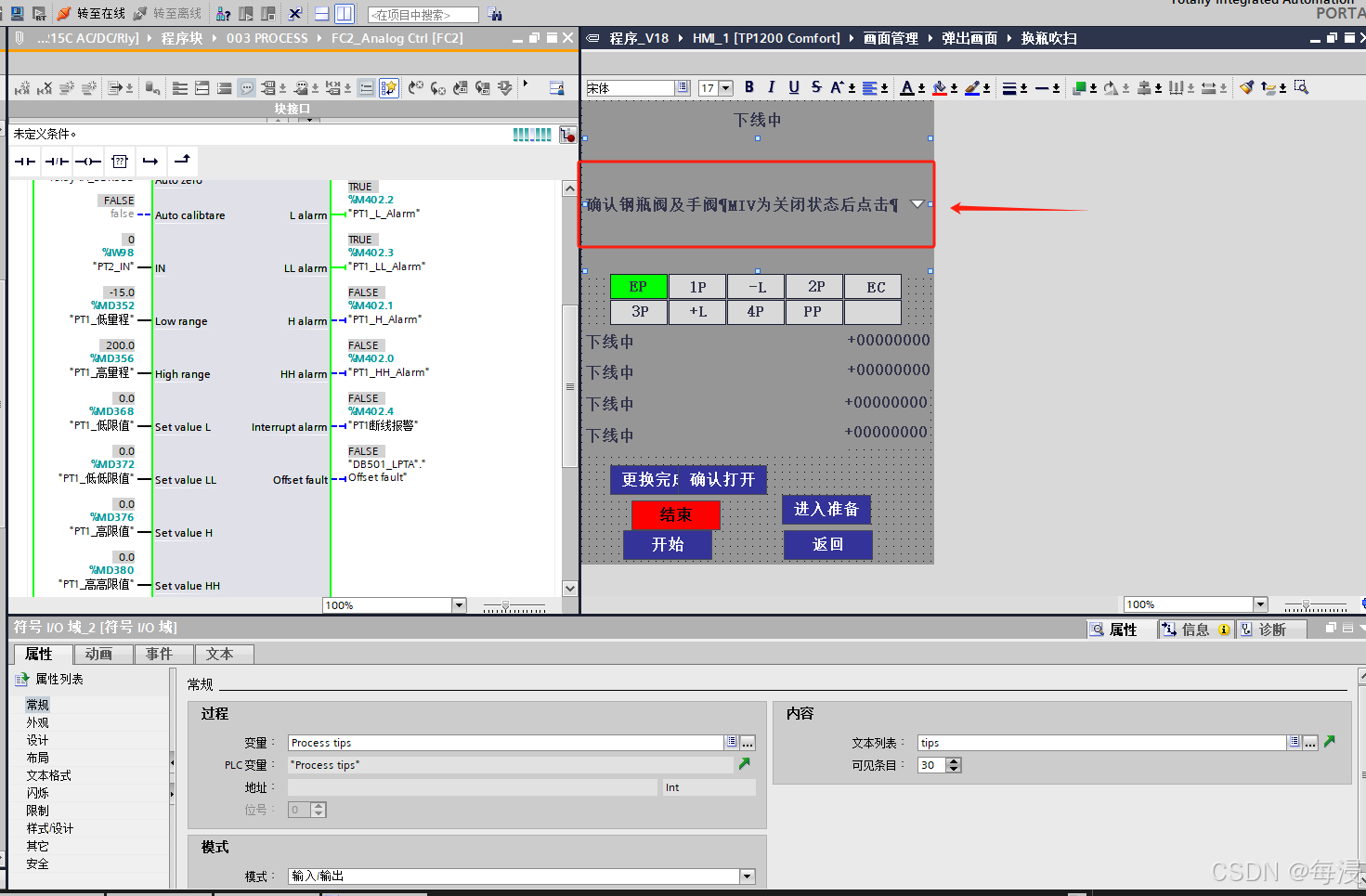The image size is (1366, 896).
Task: Click the ladder editor scroll down arrow
Action: pyautogui.click(x=570, y=589)
